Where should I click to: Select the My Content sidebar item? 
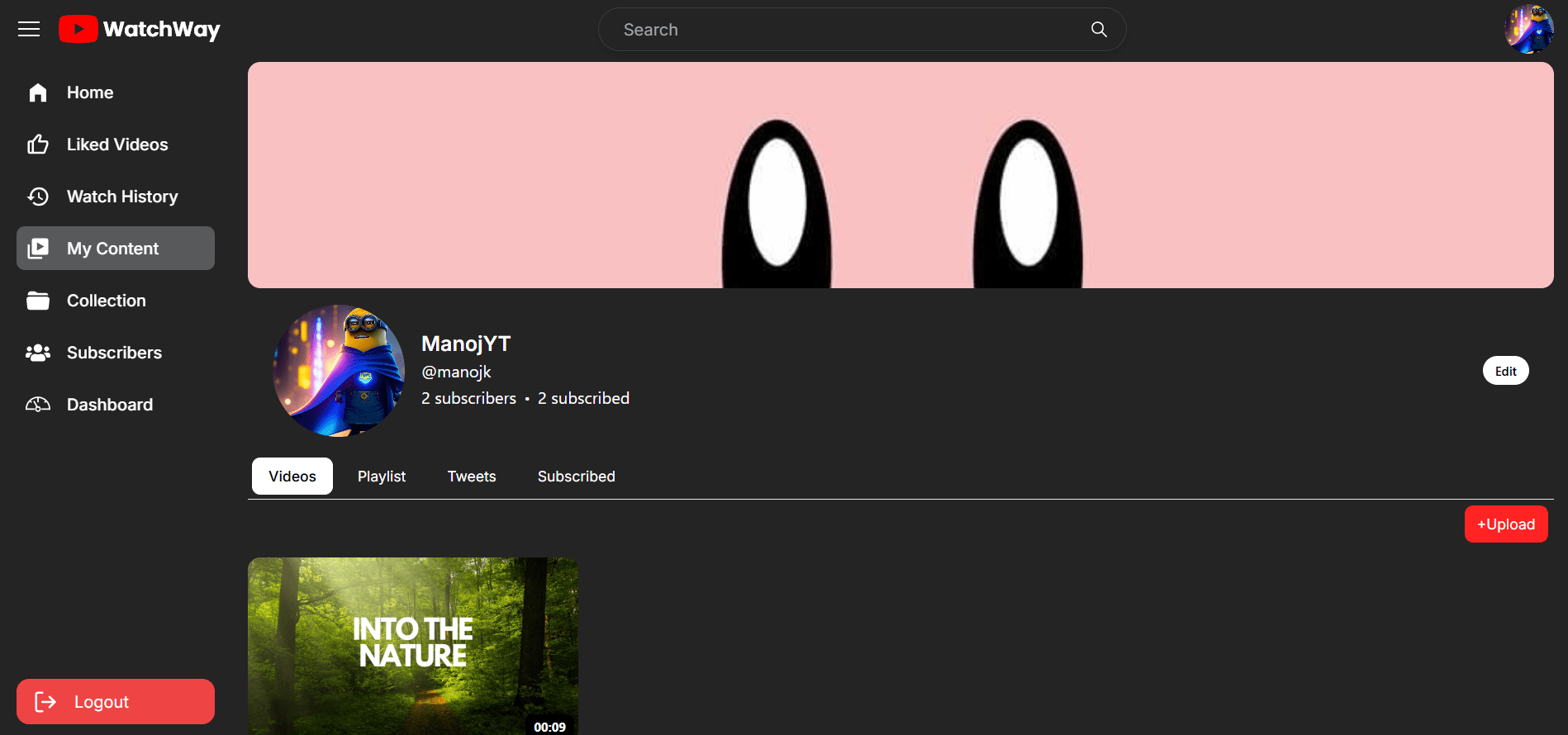[116, 249]
